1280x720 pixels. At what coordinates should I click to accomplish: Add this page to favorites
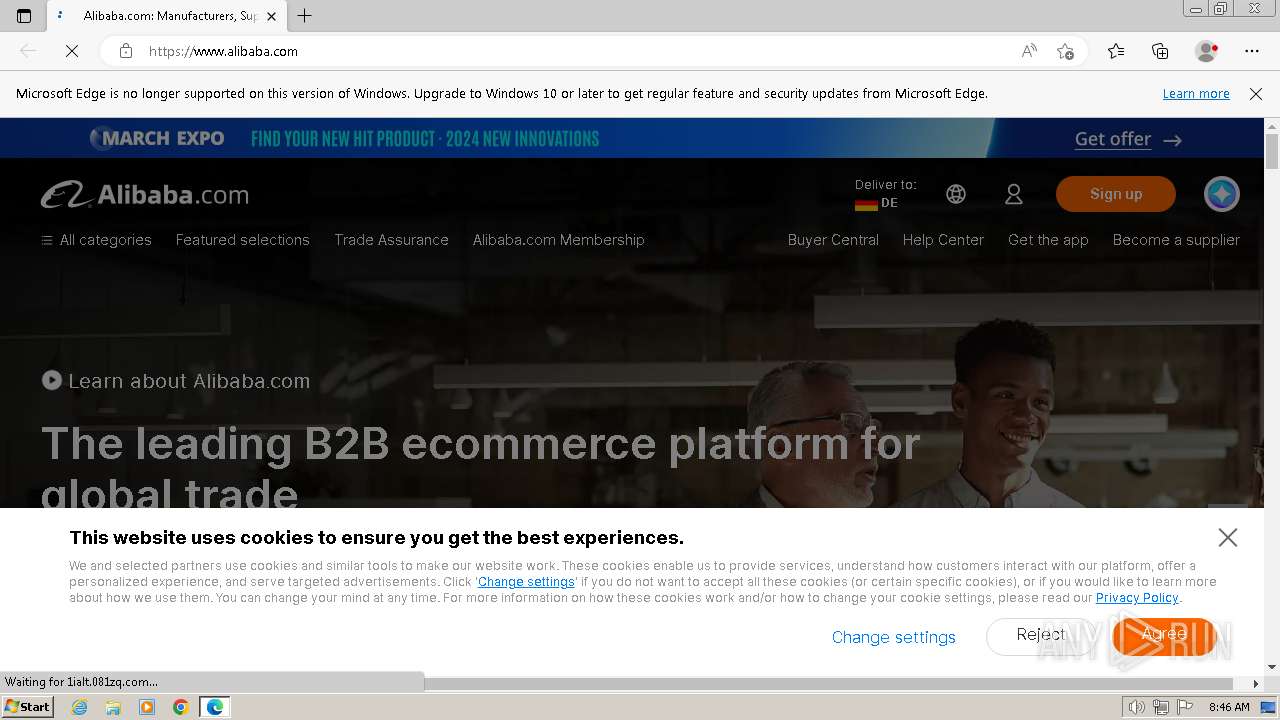(x=1065, y=51)
